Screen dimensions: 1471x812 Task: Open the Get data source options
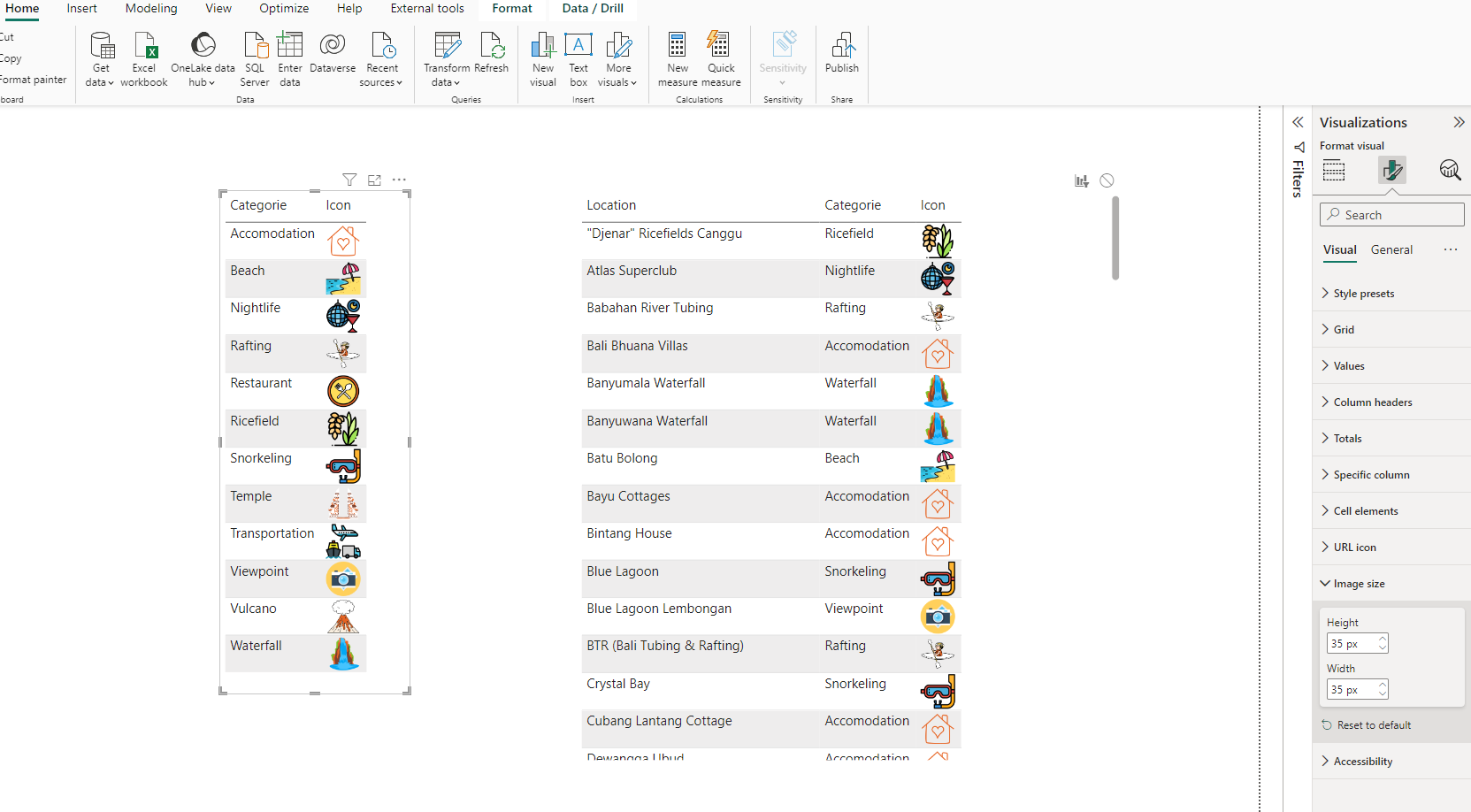pyautogui.click(x=100, y=57)
